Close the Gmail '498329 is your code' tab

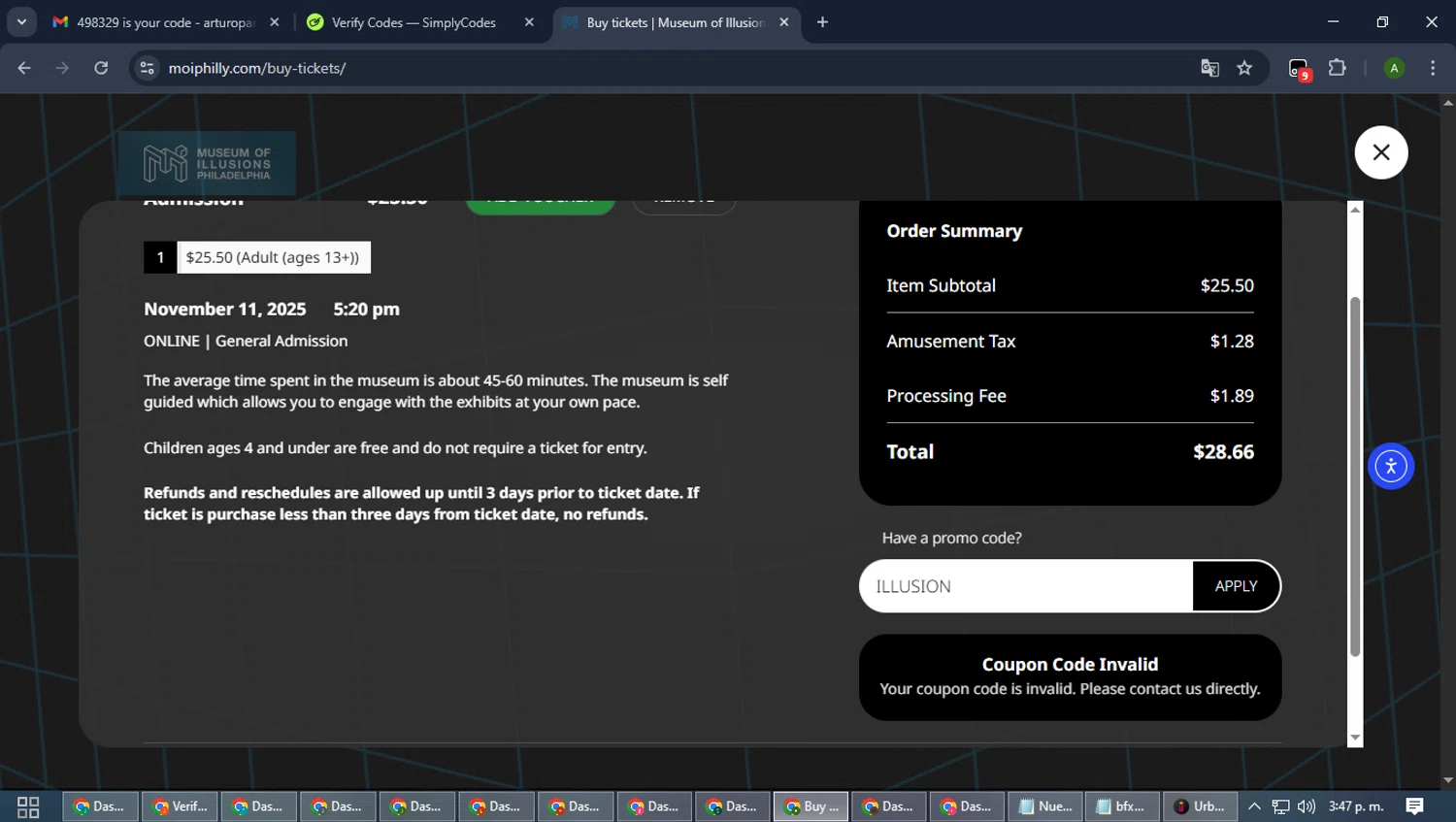[275, 22]
